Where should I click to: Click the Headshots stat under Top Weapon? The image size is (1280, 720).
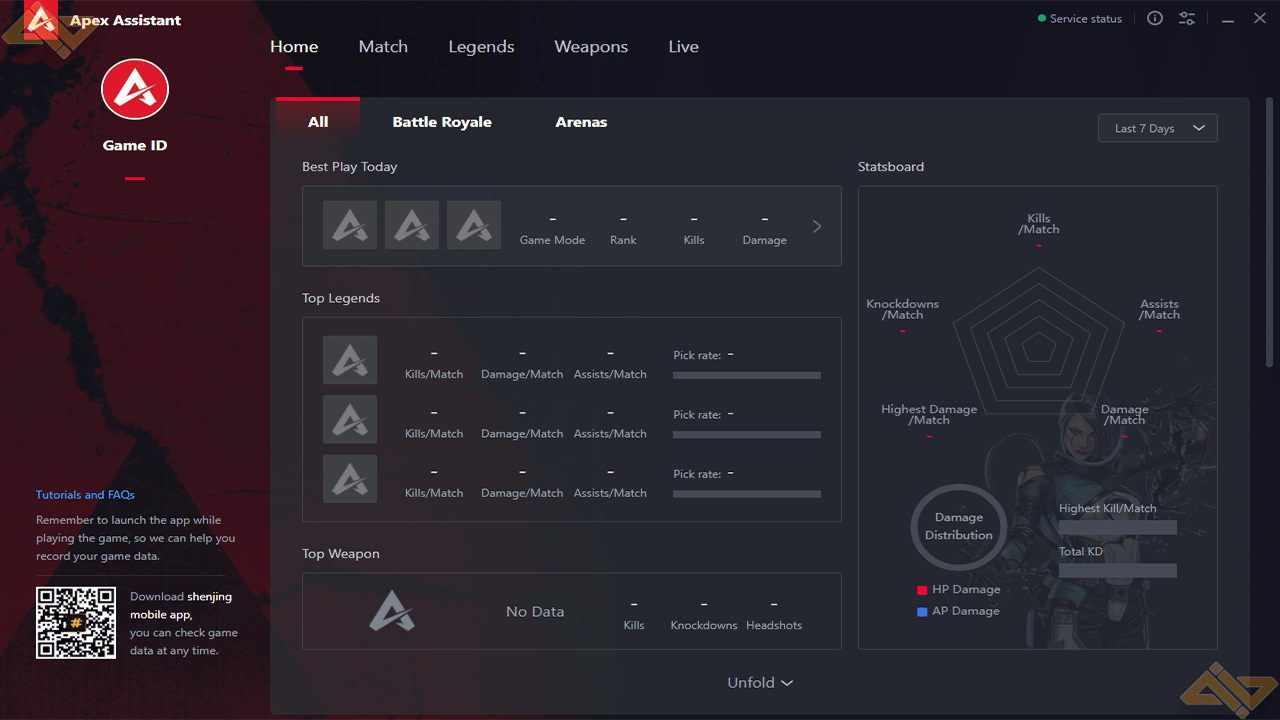pyautogui.click(x=774, y=614)
